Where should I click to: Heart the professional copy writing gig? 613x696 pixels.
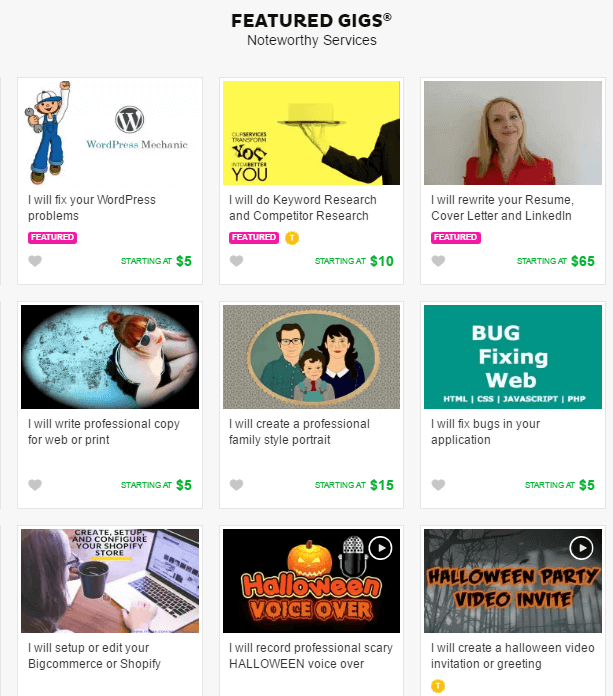click(35, 485)
